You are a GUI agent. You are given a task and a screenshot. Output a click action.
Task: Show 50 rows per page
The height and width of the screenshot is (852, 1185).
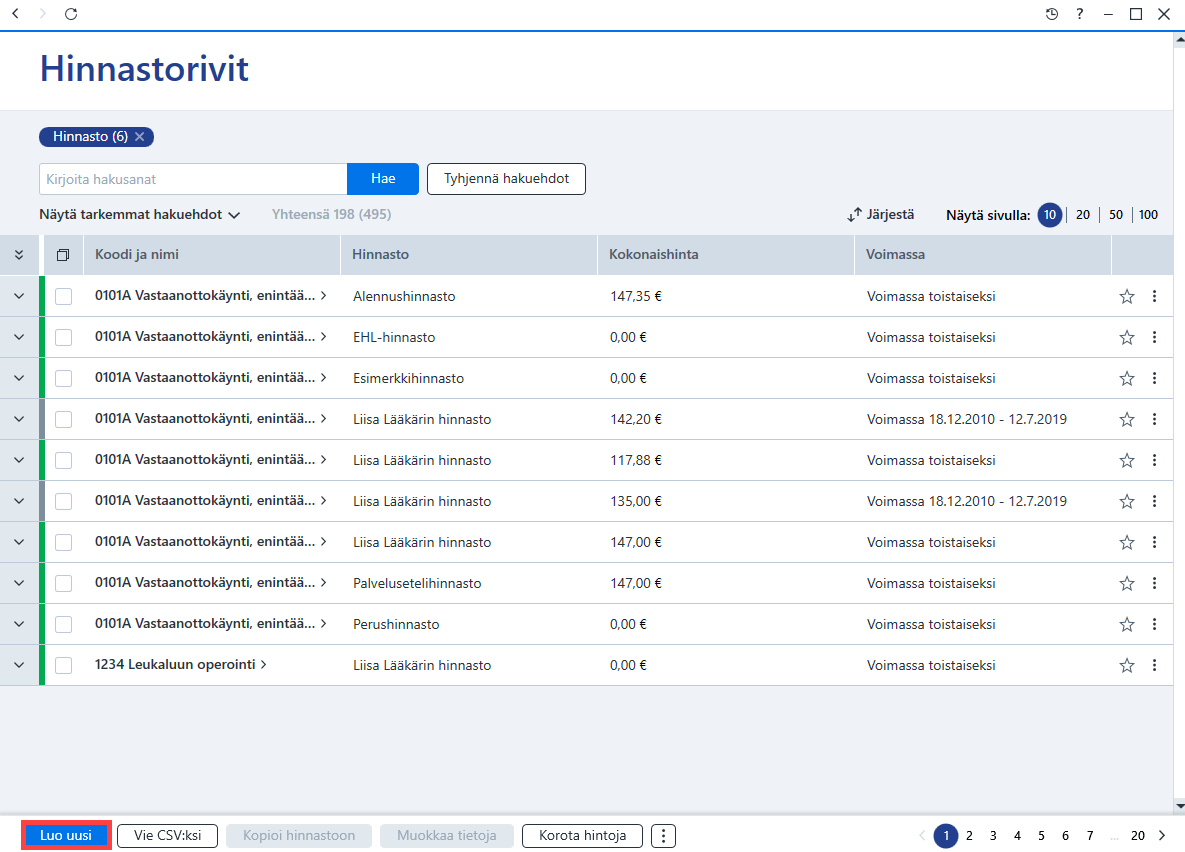pos(1115,215)
